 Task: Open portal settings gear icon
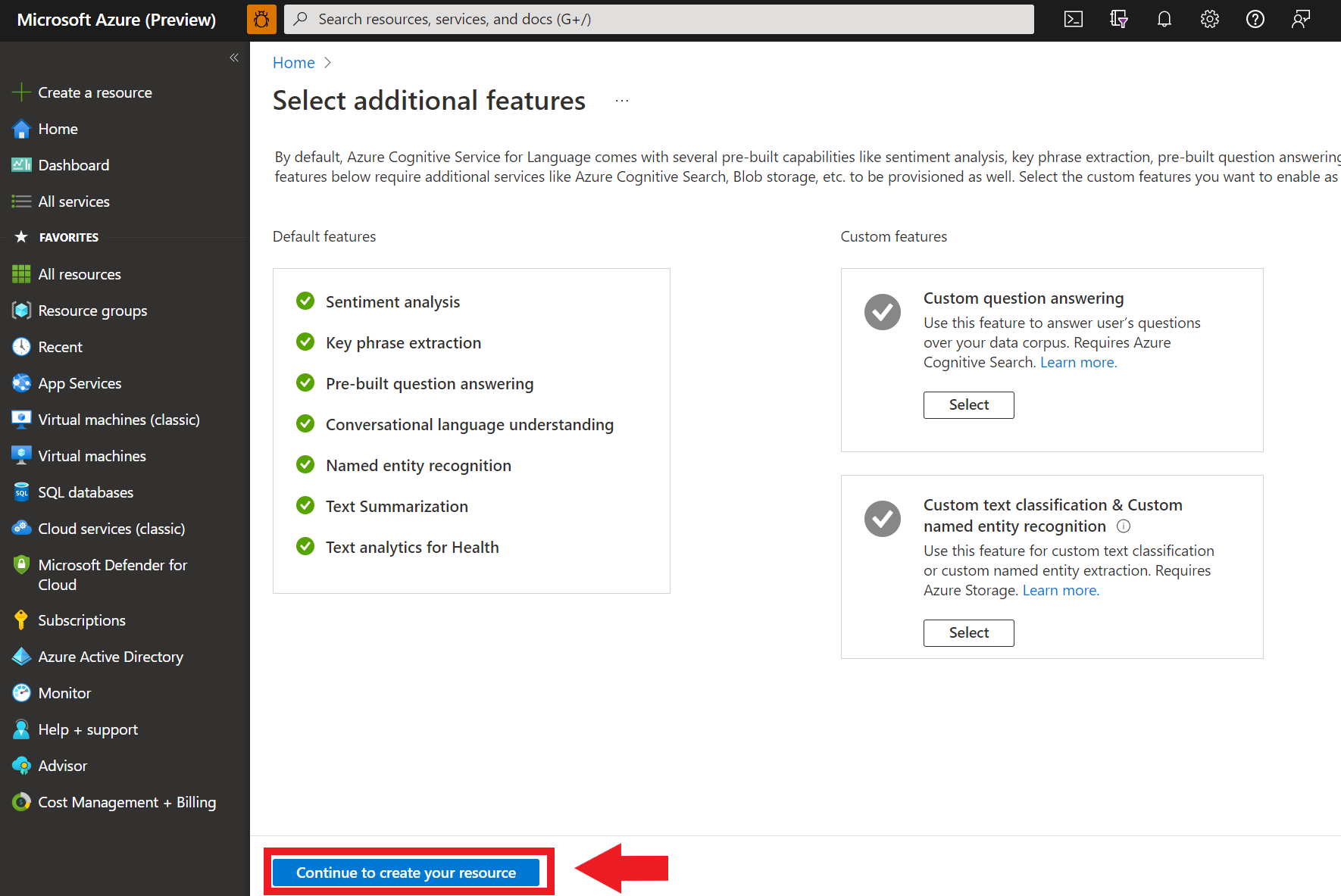(x=1210, y=20)
